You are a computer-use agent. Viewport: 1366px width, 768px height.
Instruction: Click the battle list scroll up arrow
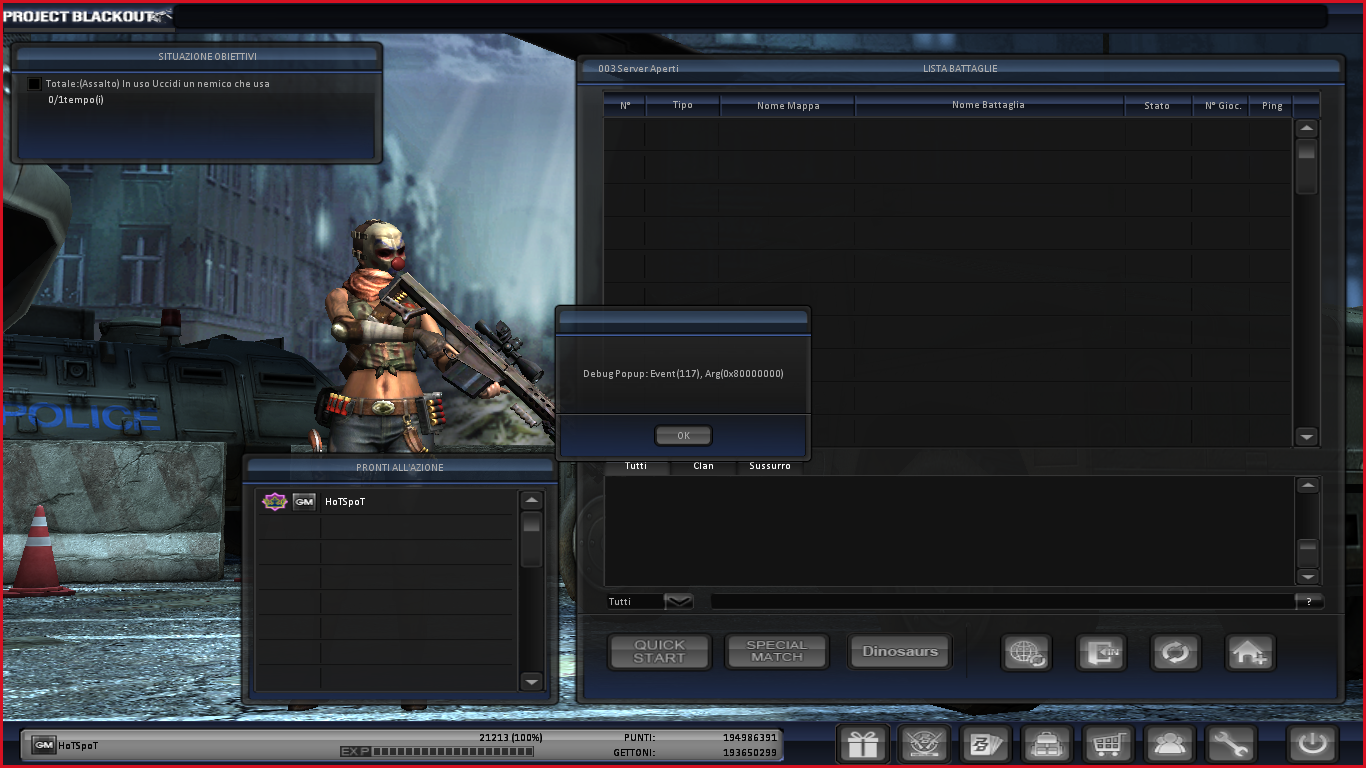click(x=1307, y=129)
